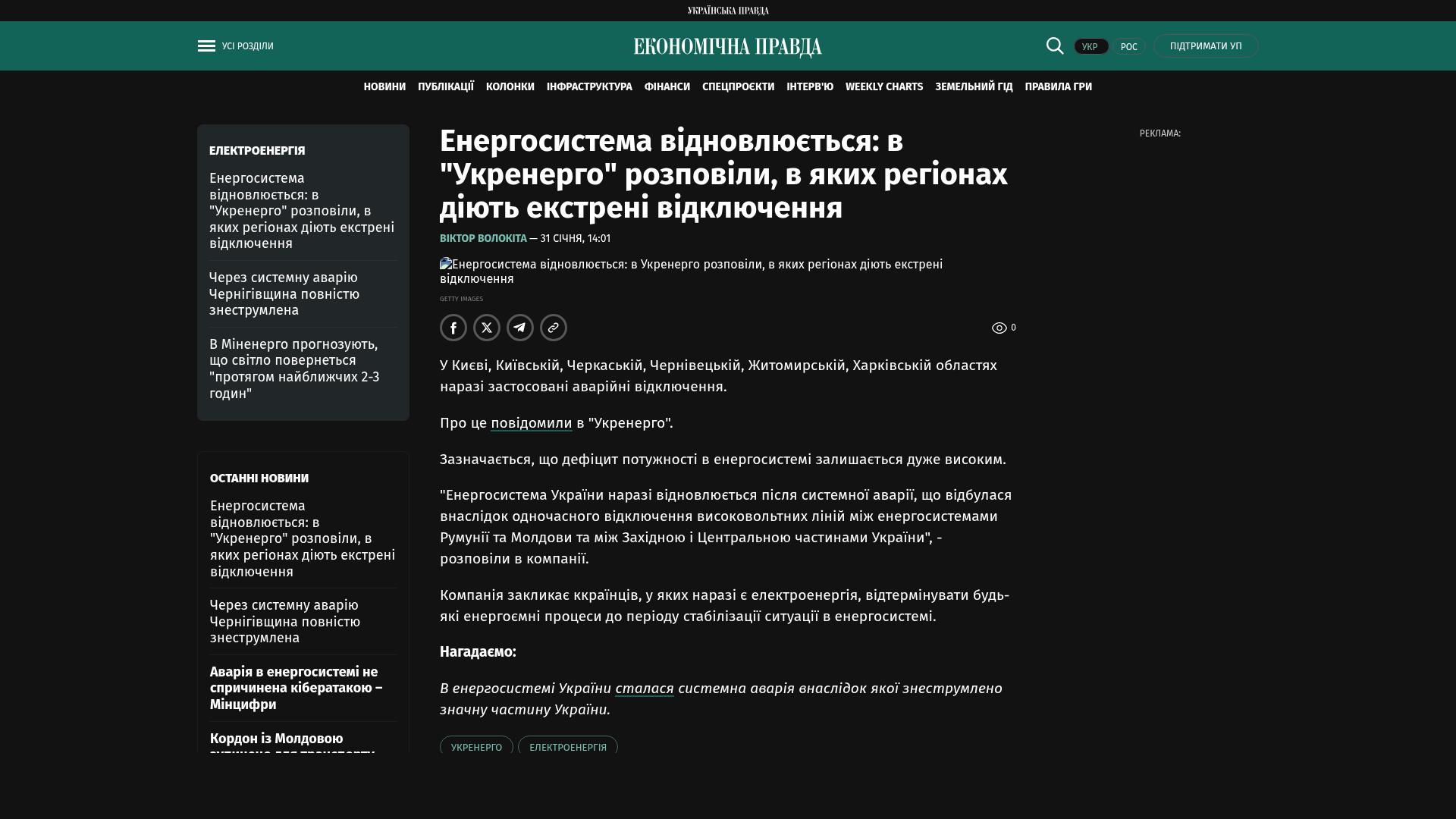Open the Українська правда top banner link

[x=728, y=11]
